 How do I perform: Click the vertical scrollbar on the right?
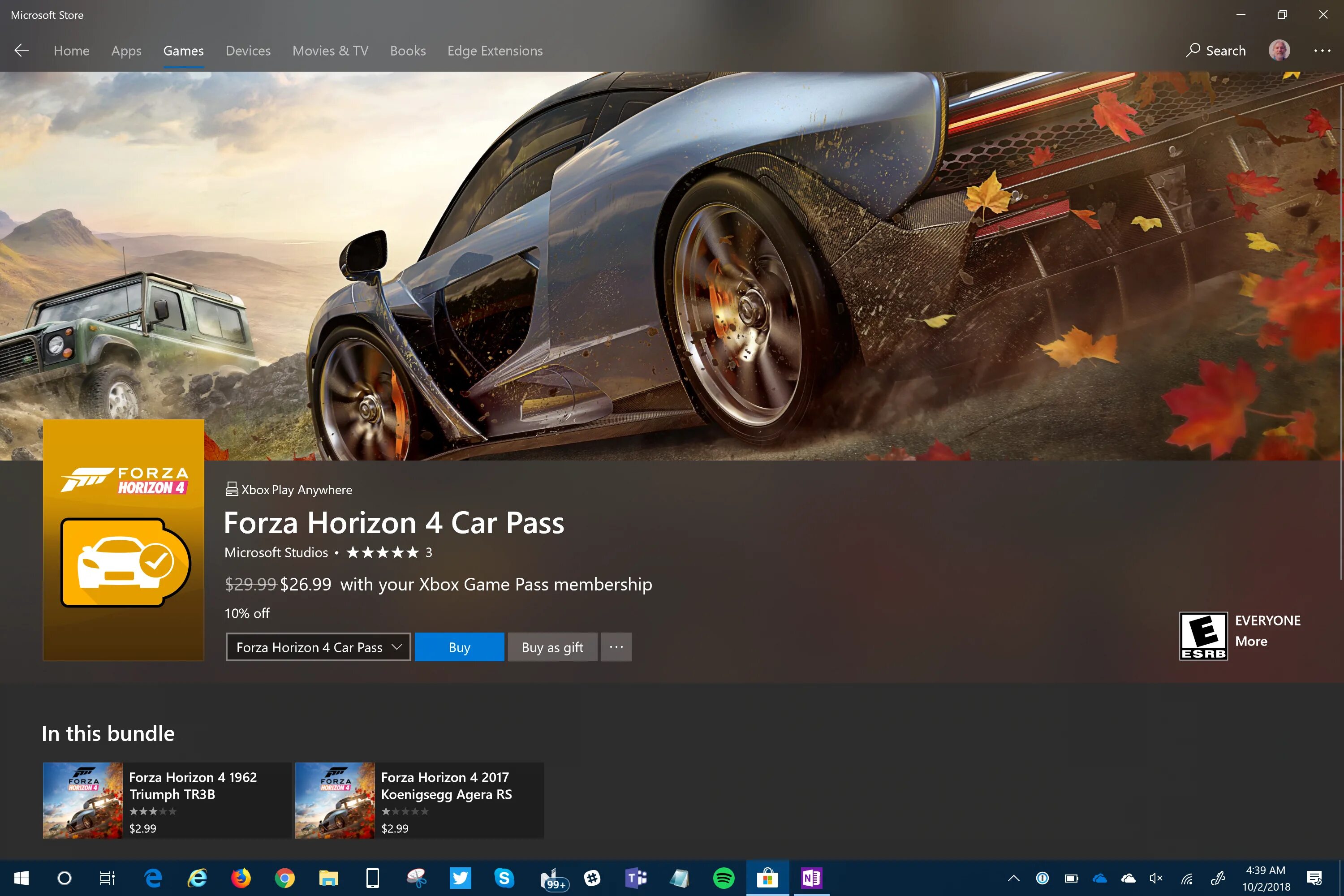(x=1340, y=332)
